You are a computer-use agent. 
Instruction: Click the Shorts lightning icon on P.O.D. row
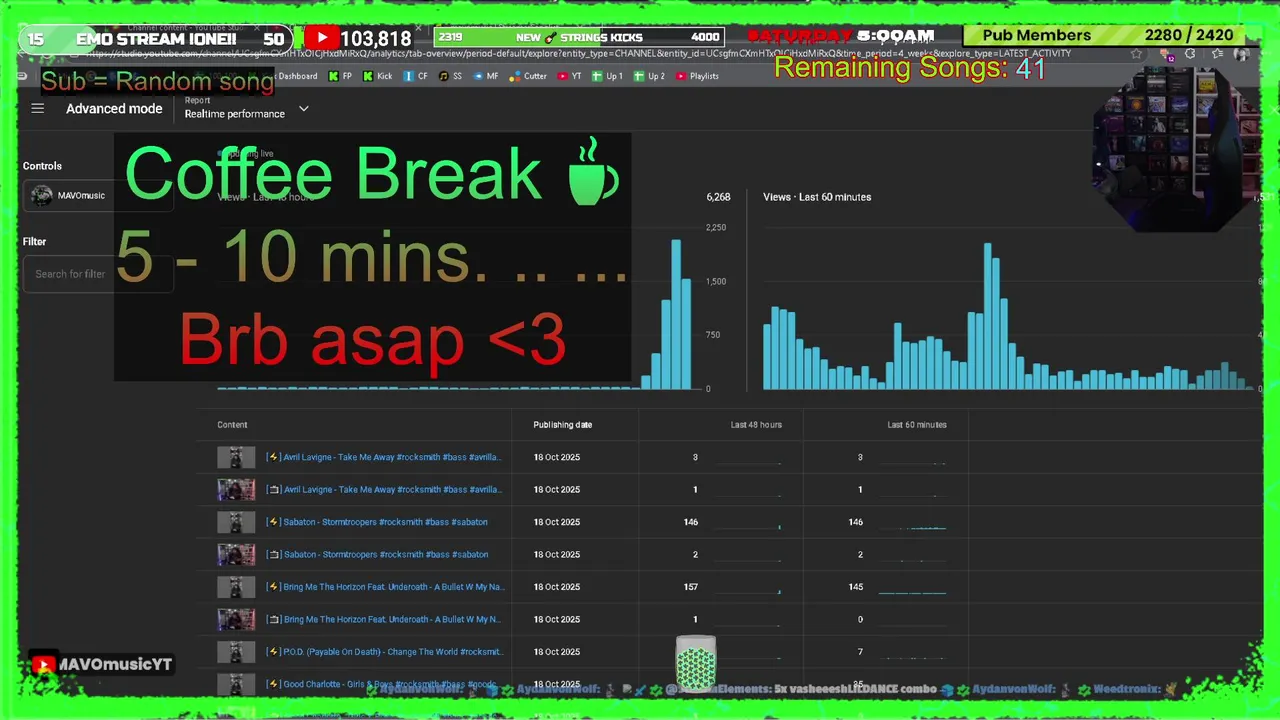click(273, 652)
